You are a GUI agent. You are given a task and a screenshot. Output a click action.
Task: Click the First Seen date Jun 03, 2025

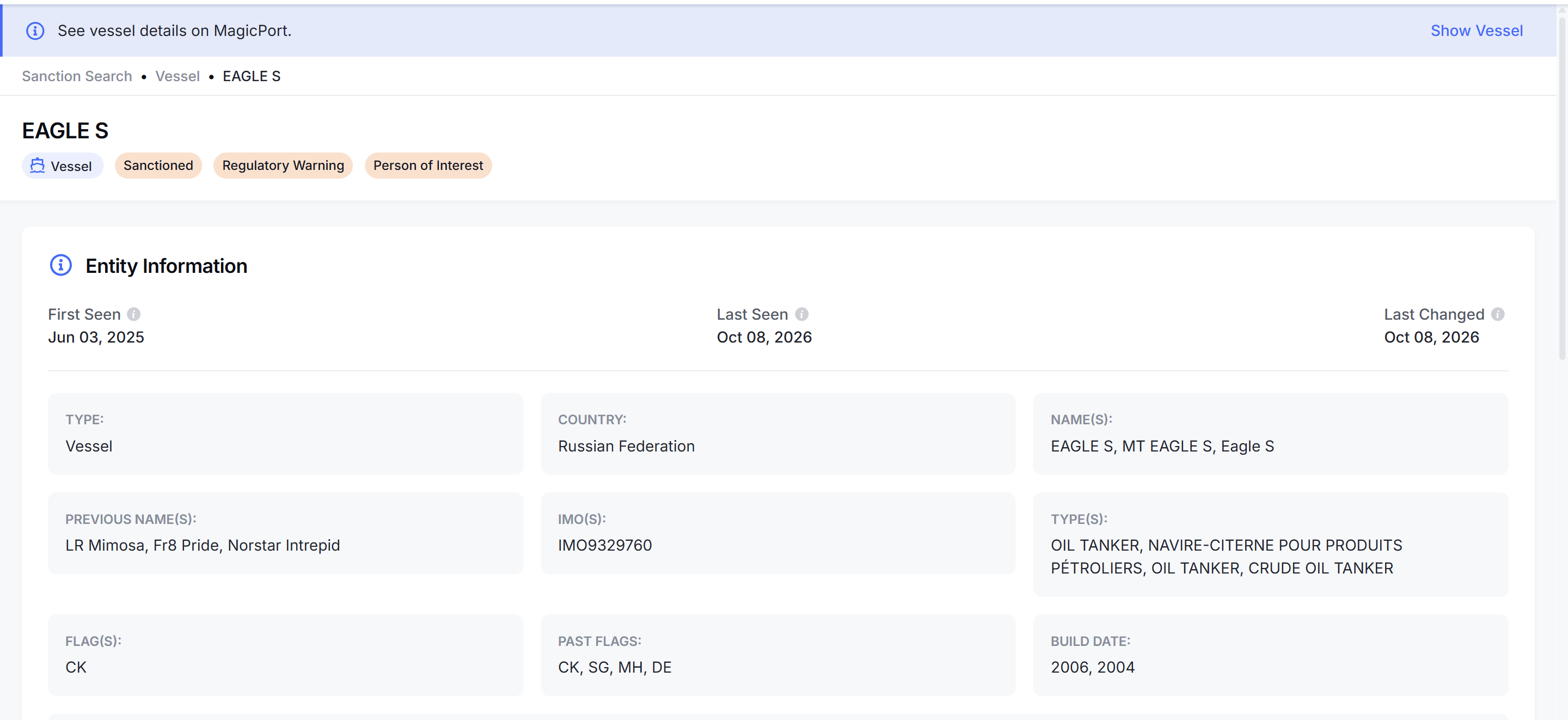click(x=96, y=338)
